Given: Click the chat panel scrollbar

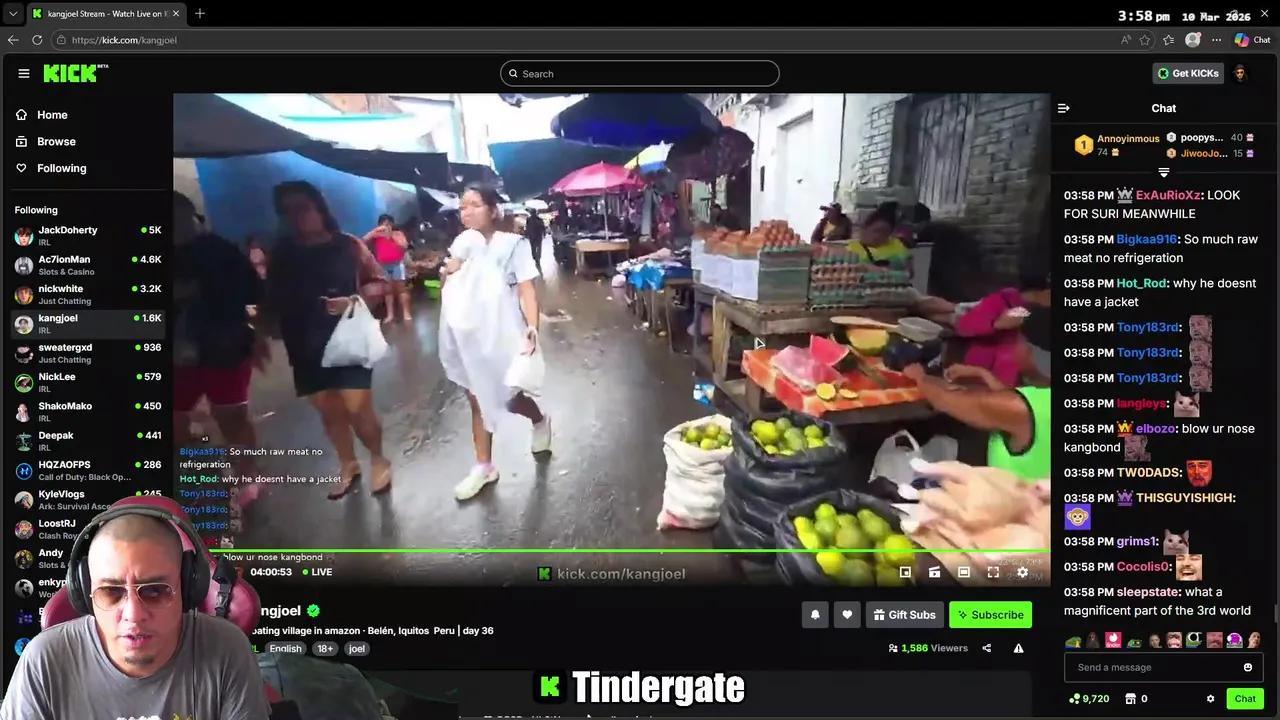Looking at the screenshot, I should tap(1276, 612).
